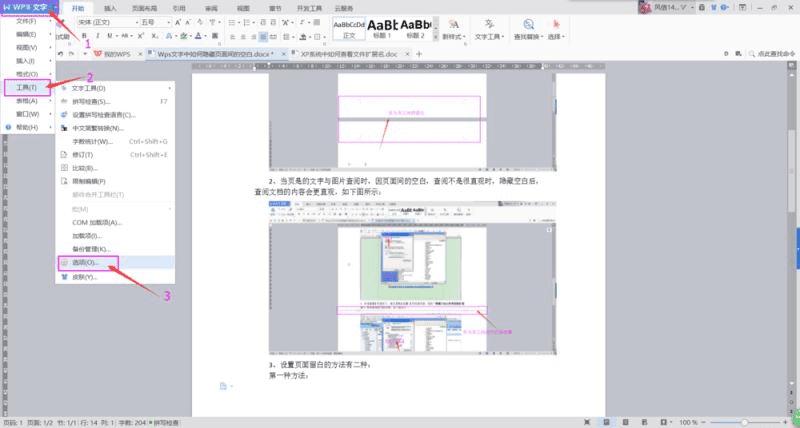Open the Select dropdown arrow
Image resolution: width=800 pixels, height=428 pixels.
[563, 37]
